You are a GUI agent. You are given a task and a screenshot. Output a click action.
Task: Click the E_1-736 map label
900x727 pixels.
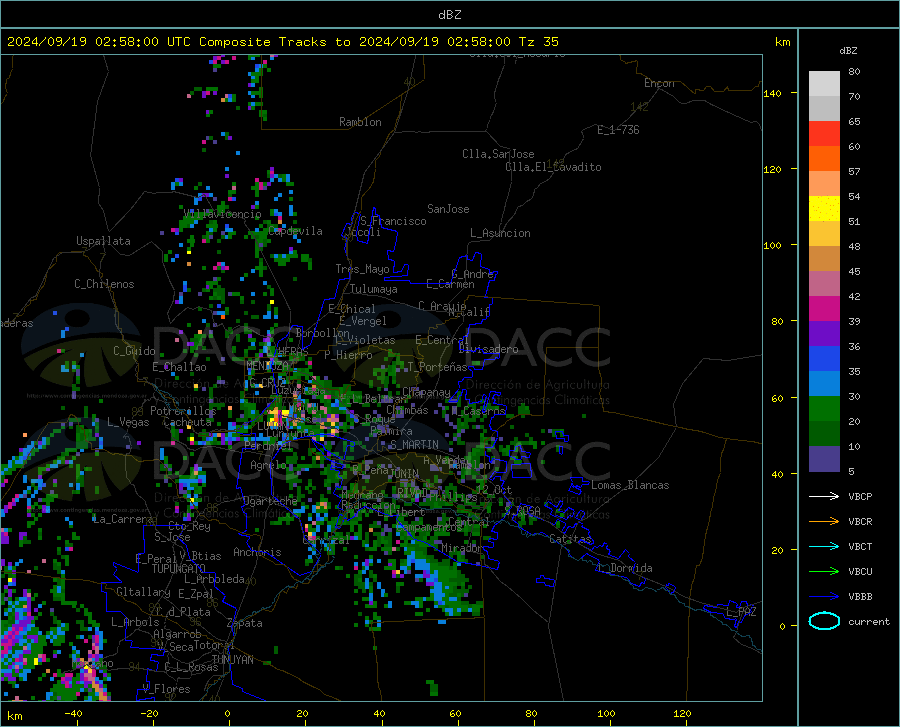(618, 130)
